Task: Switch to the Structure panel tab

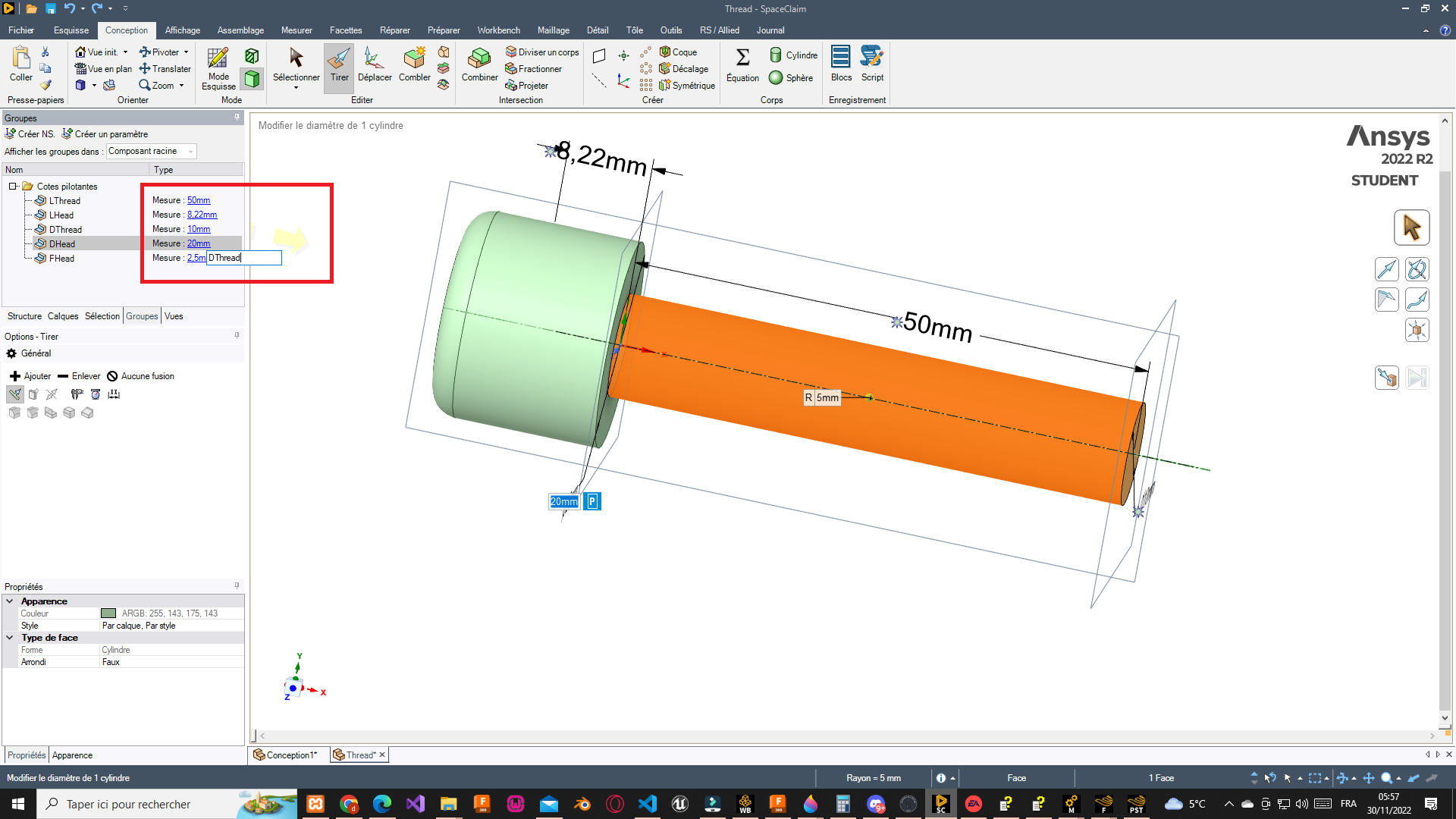Action: pyautogui.click(x=24, y=316)
